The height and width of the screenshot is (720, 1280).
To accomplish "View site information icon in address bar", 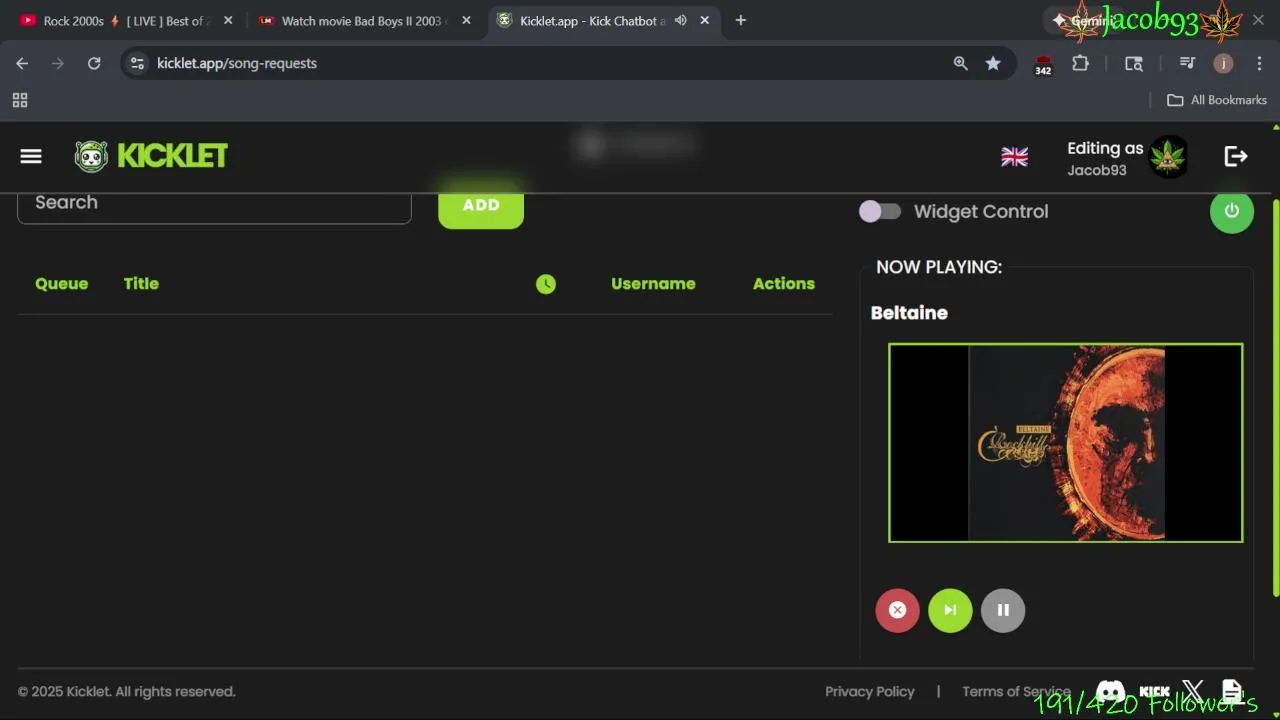I will (138, 63).
